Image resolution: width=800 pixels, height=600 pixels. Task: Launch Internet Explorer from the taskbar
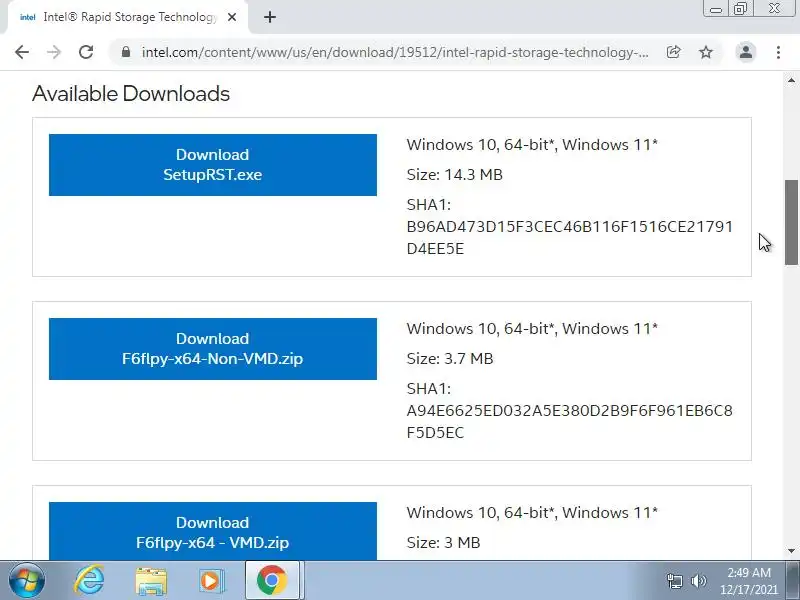89,580
